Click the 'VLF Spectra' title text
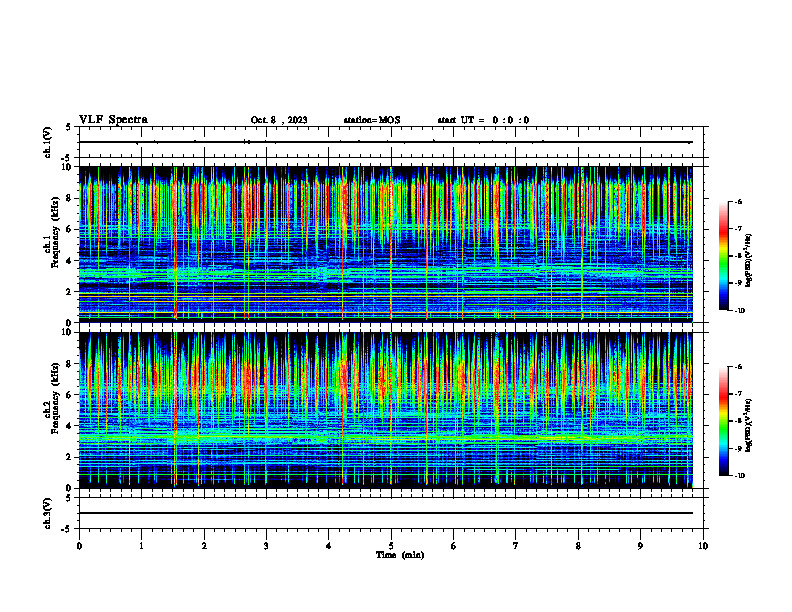Viewport: 792px width, 612px height. 113,120
